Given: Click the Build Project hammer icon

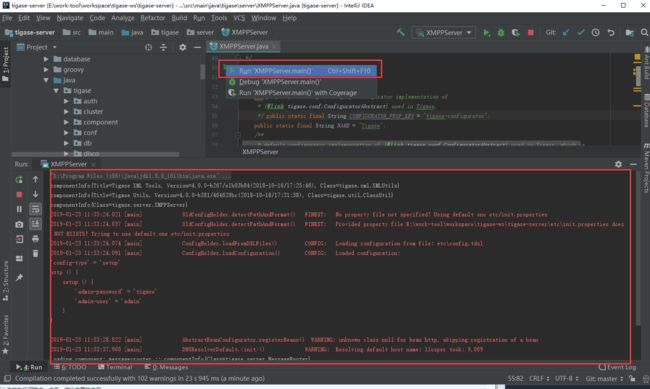Looking at the screenshot, I should point(400,32).
